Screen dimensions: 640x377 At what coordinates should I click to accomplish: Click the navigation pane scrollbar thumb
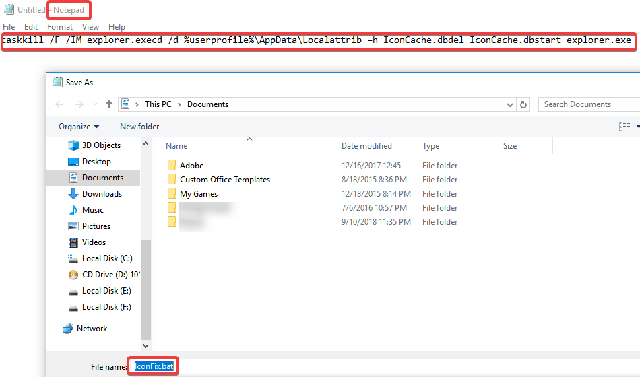click(146, 290)
